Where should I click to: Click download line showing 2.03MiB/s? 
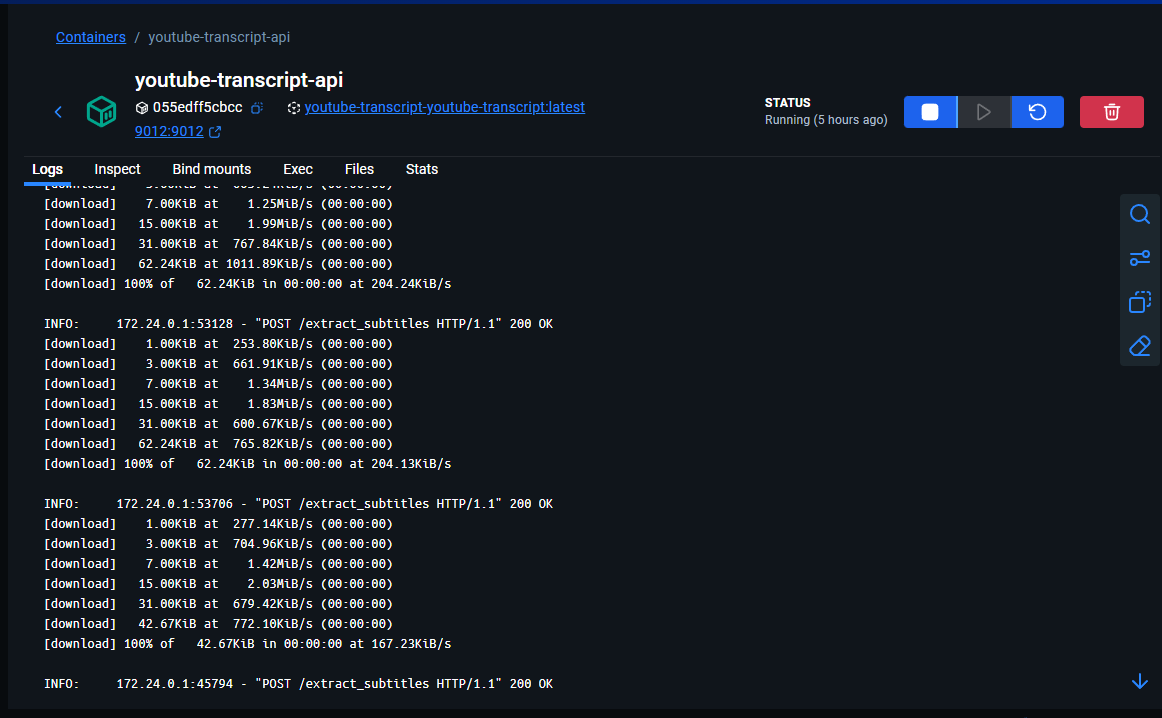(218, 584)
